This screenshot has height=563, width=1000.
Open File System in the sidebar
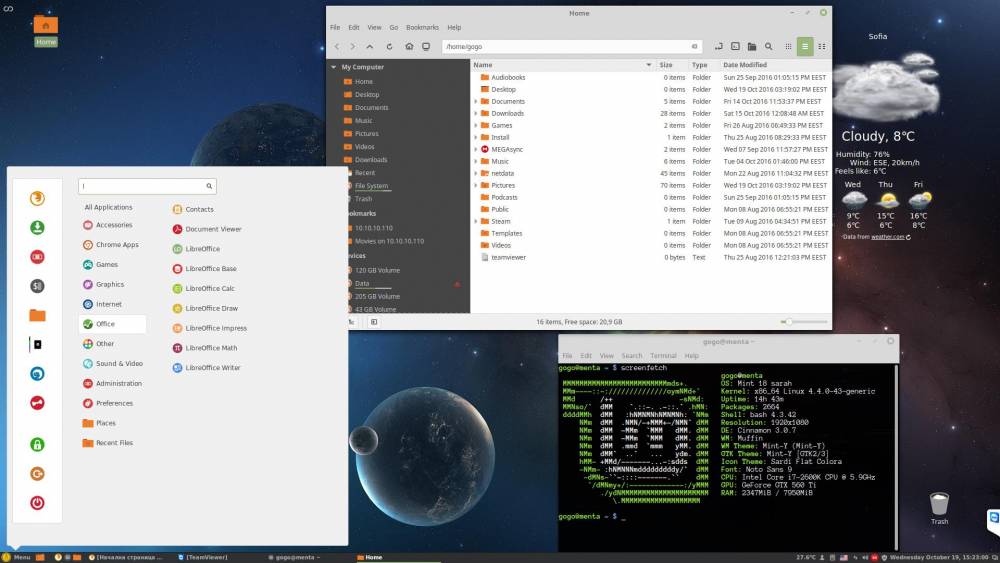coord(371,186)
